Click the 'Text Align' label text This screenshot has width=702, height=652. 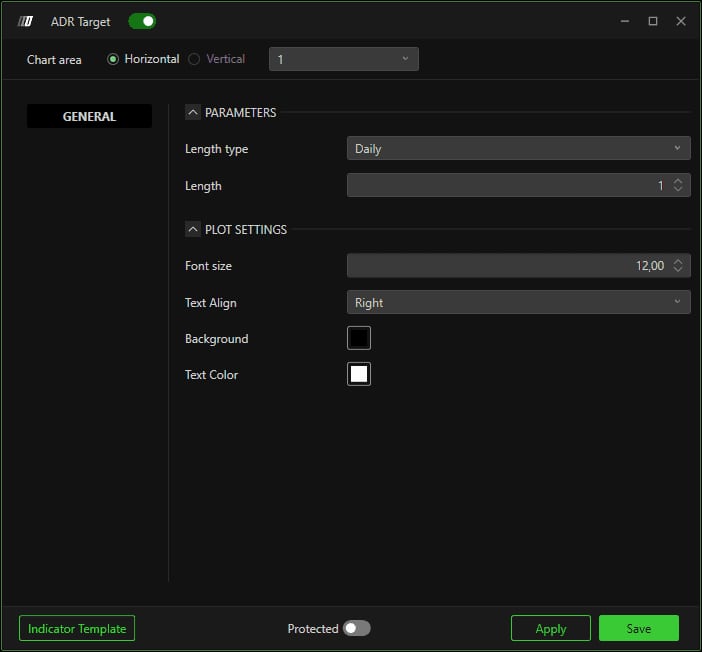point(211,303)
